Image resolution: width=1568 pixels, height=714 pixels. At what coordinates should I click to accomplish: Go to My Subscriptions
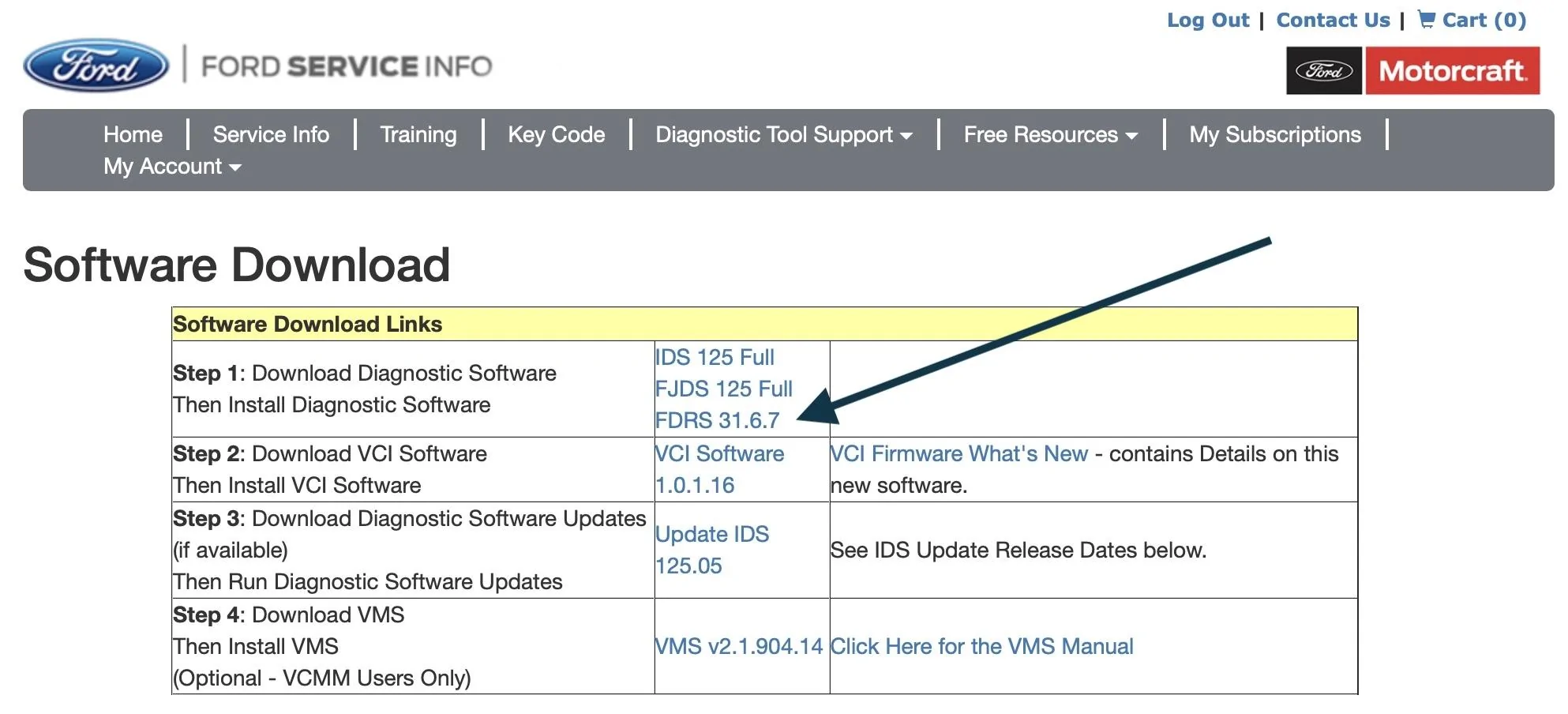(1274, 134)
